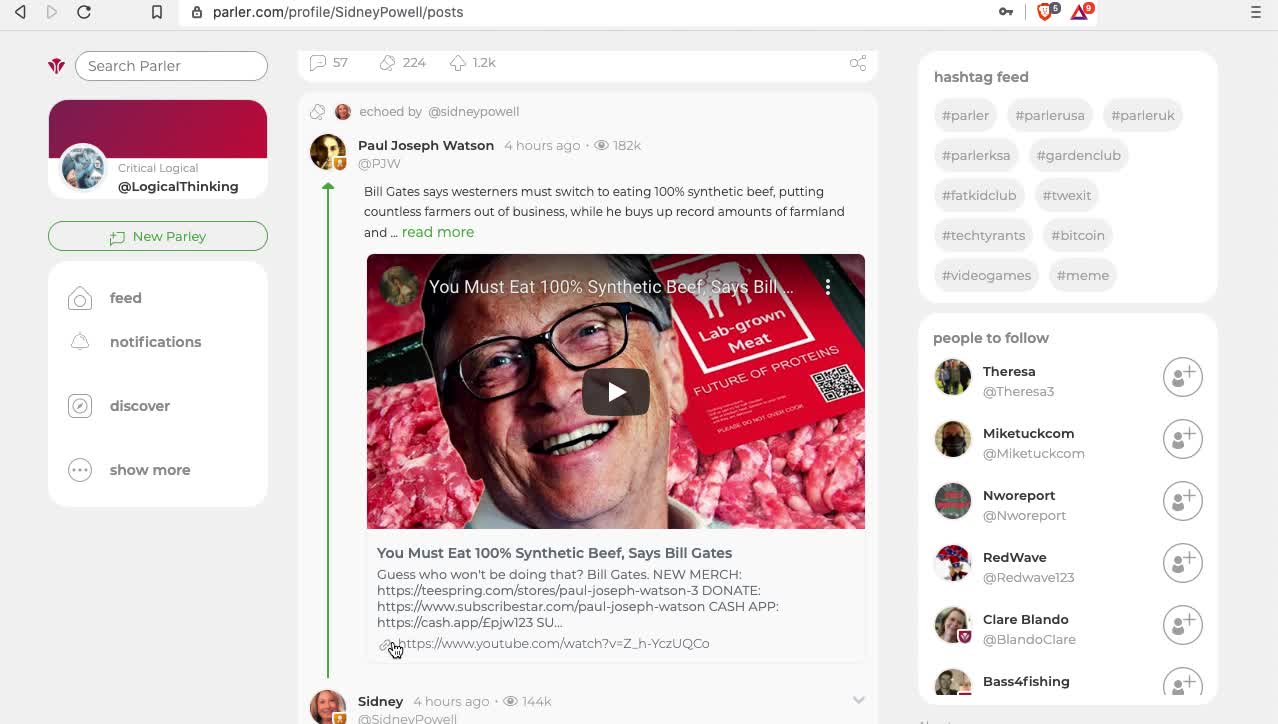Viewport: 1278px width, 724px height.
Task: Open Brave Rewards triangle icon
Action: pyautogui.click(x=1081, y=12)
